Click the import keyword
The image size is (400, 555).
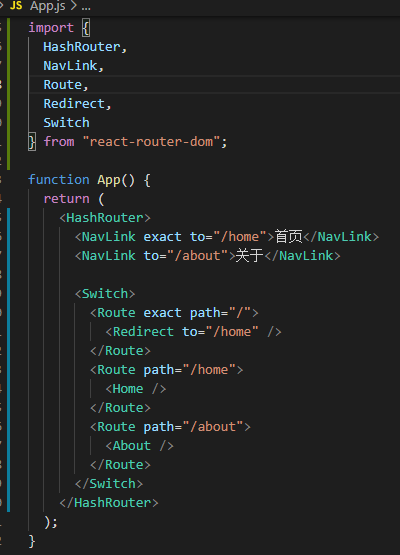(x=51, y=28)
